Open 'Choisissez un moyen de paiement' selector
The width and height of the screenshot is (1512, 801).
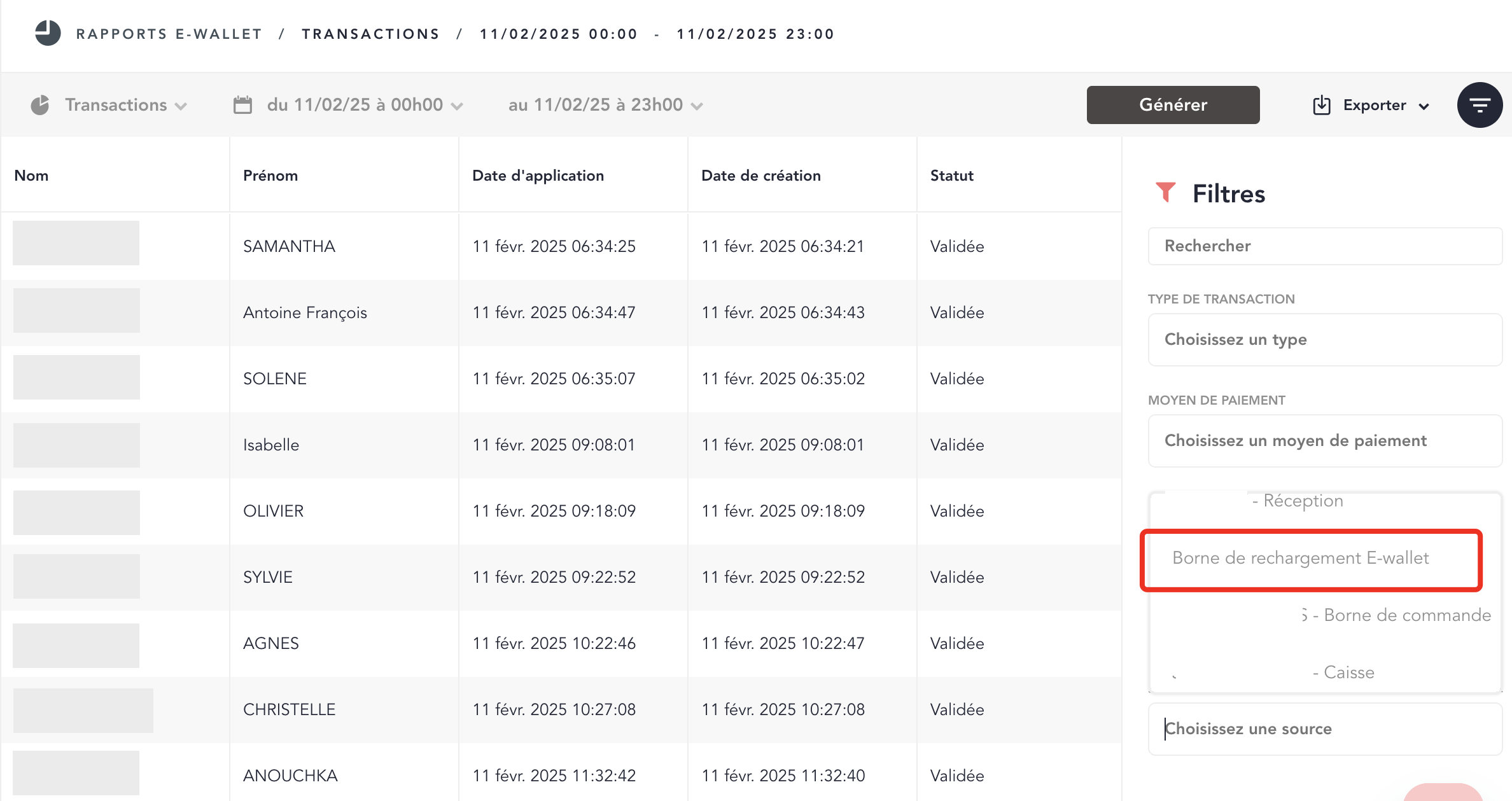point(1325,441)
